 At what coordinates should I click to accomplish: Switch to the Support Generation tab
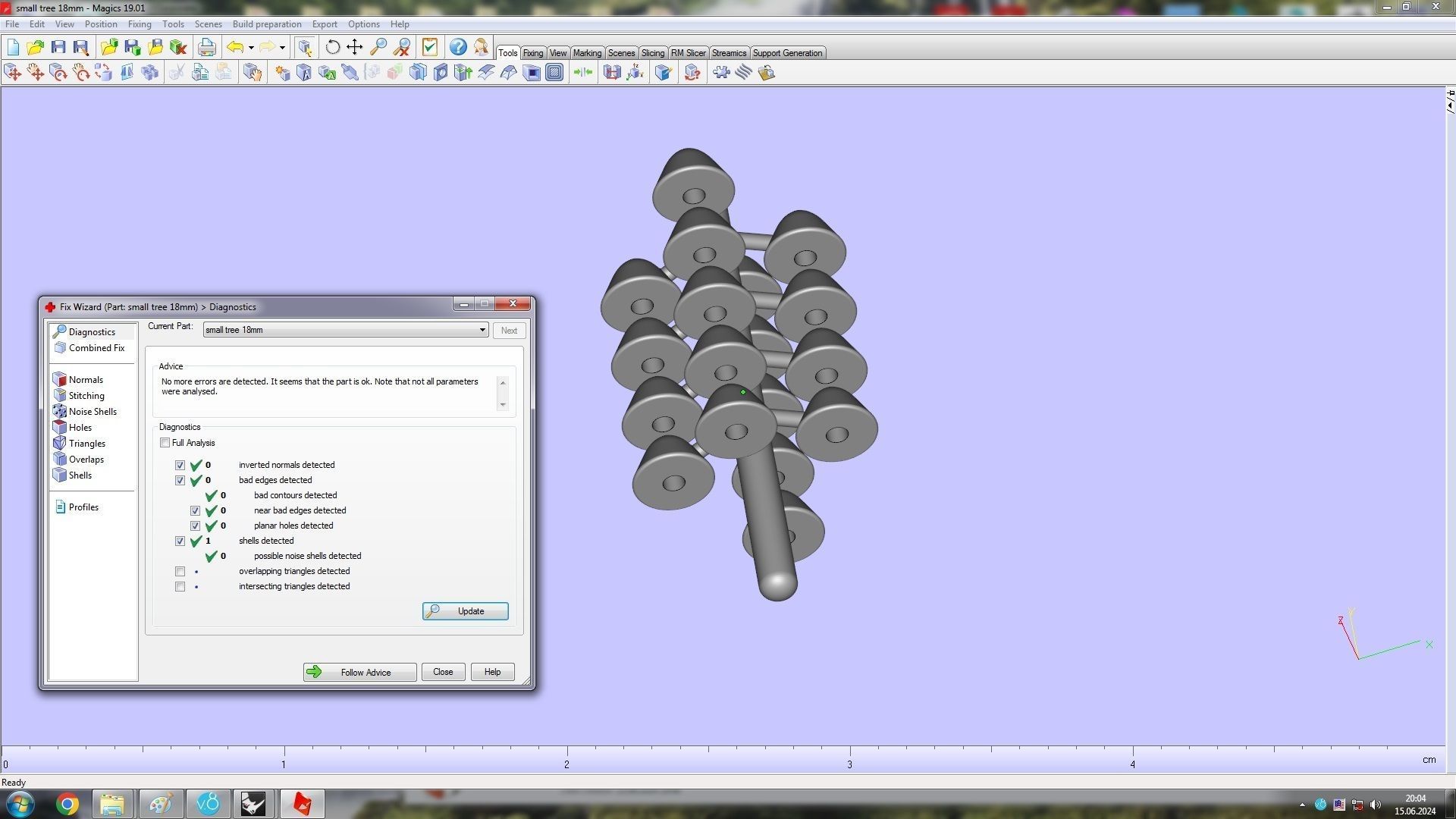point(786,53)
